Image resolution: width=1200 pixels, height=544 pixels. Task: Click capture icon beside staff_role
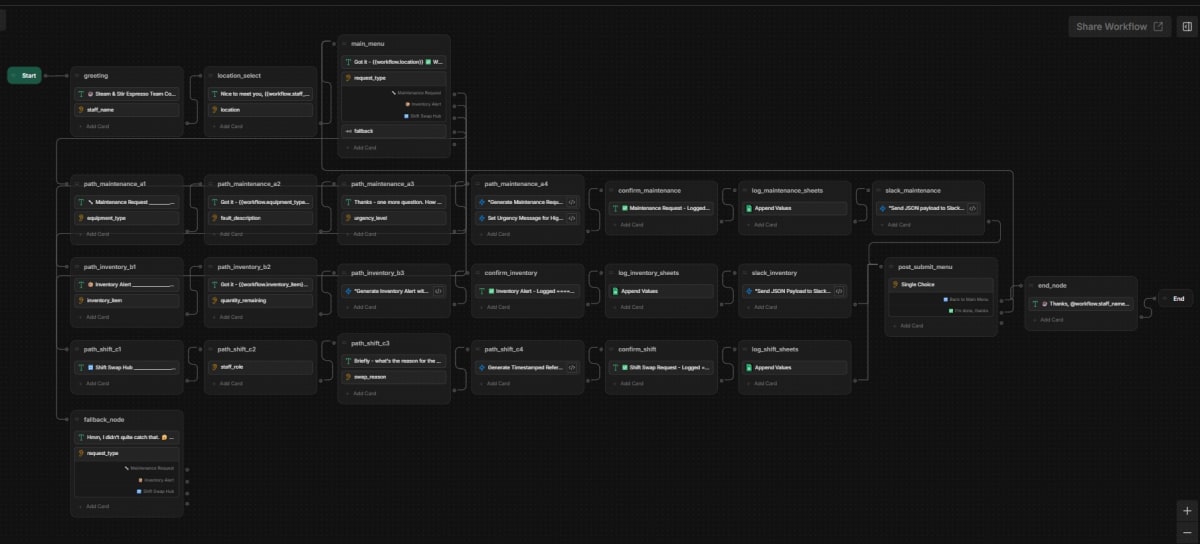coord(215,367)
